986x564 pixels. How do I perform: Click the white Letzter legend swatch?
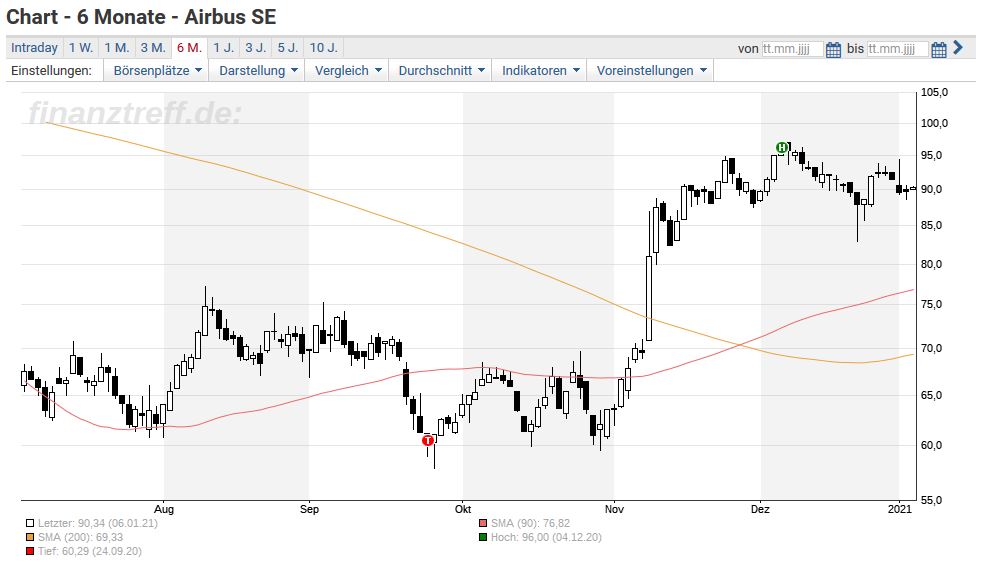30,523
